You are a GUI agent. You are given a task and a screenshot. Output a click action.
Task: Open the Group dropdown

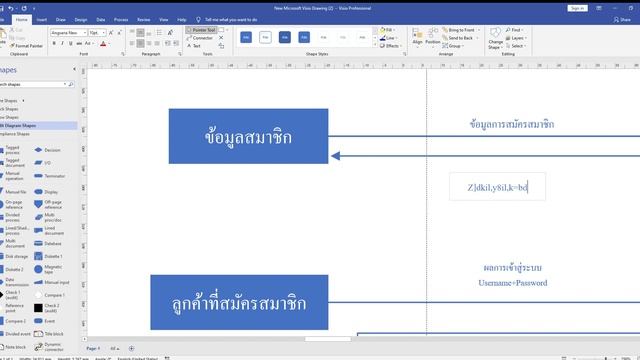[453, 46]
